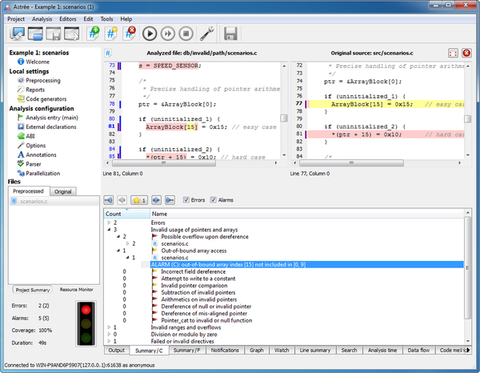Switch to the Graph tab
The width and height of the screenshot is (480, 373).
tap(257, 350)
